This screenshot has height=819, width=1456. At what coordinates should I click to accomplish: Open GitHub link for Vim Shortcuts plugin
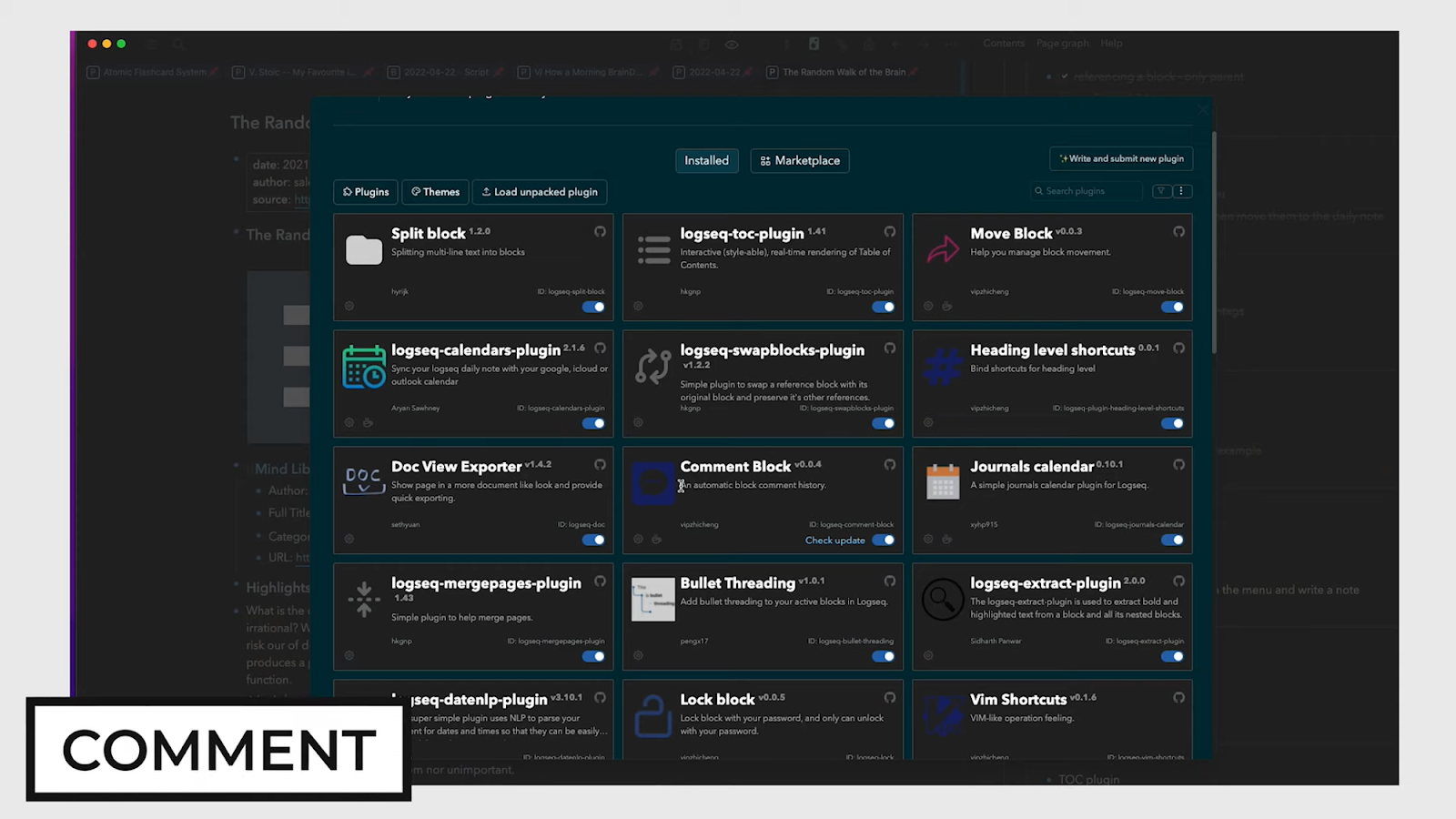coord(1178,698)
